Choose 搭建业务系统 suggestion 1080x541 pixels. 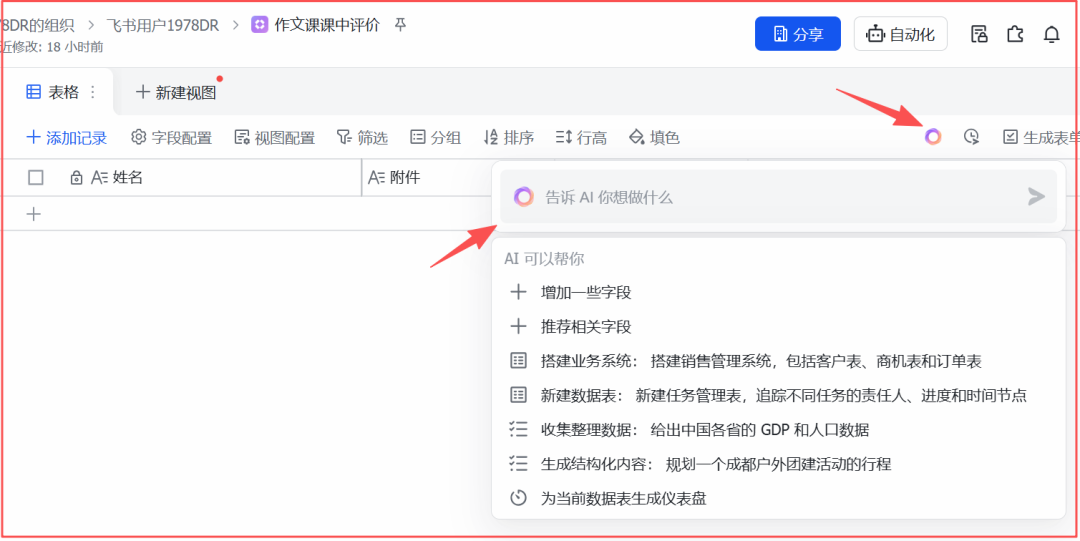click(x=778, y=361)
